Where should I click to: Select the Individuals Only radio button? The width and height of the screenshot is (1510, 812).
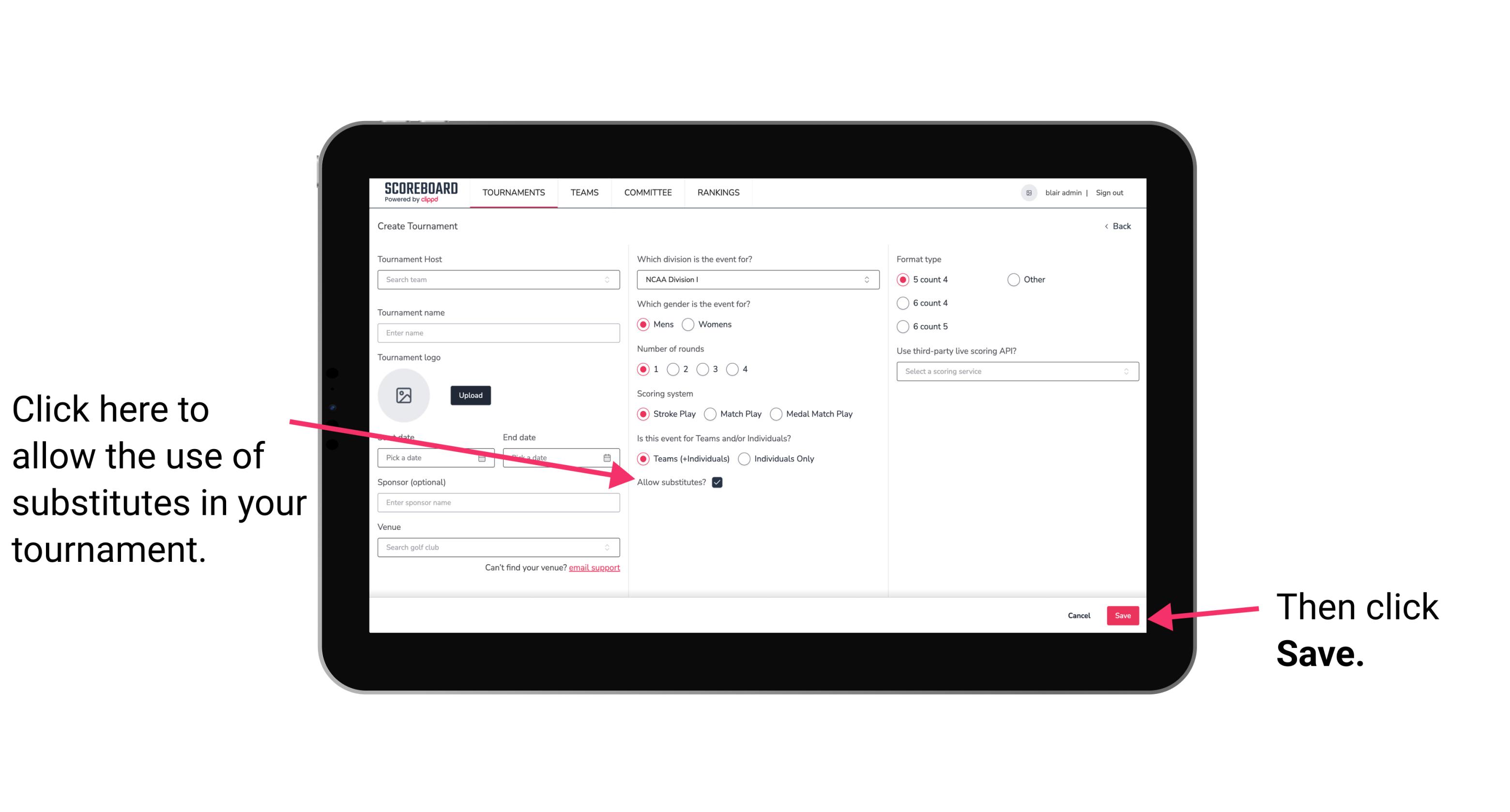point(745,459)
